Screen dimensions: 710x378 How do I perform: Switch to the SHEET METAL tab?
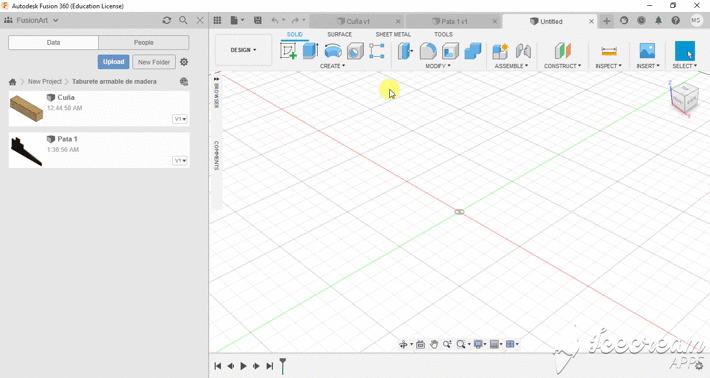[393, 34]
